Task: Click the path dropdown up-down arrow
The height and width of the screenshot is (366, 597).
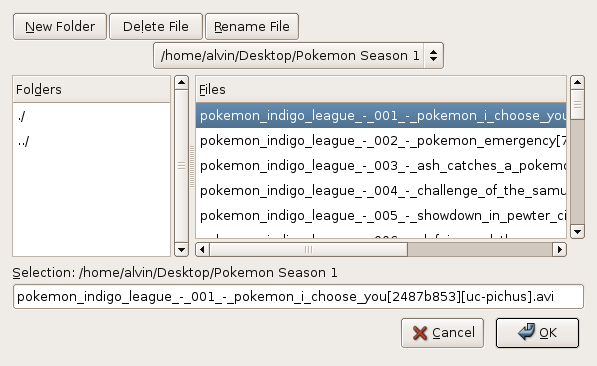Action: click(433, 56)
